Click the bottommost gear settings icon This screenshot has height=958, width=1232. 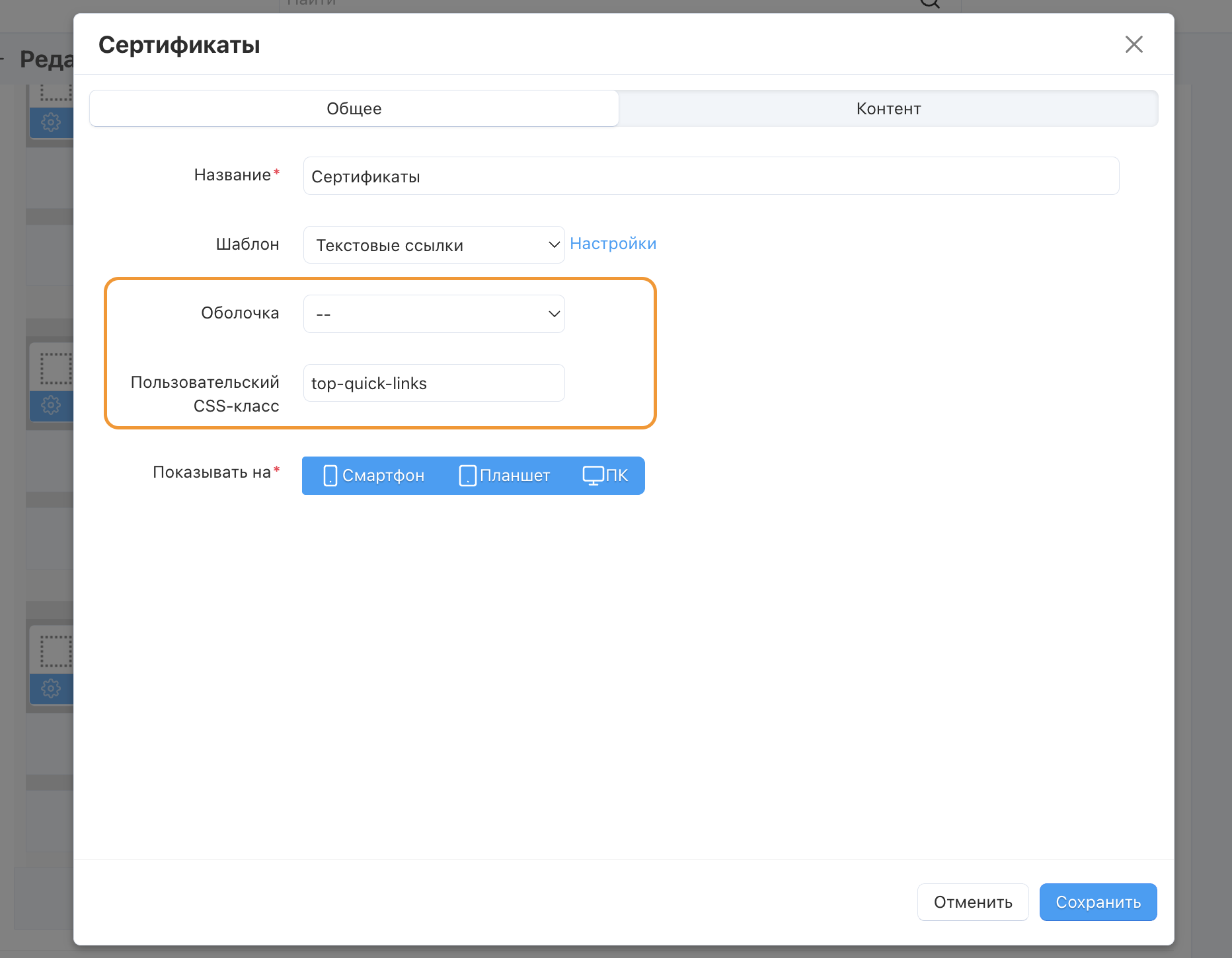click(x=51, y=688)
